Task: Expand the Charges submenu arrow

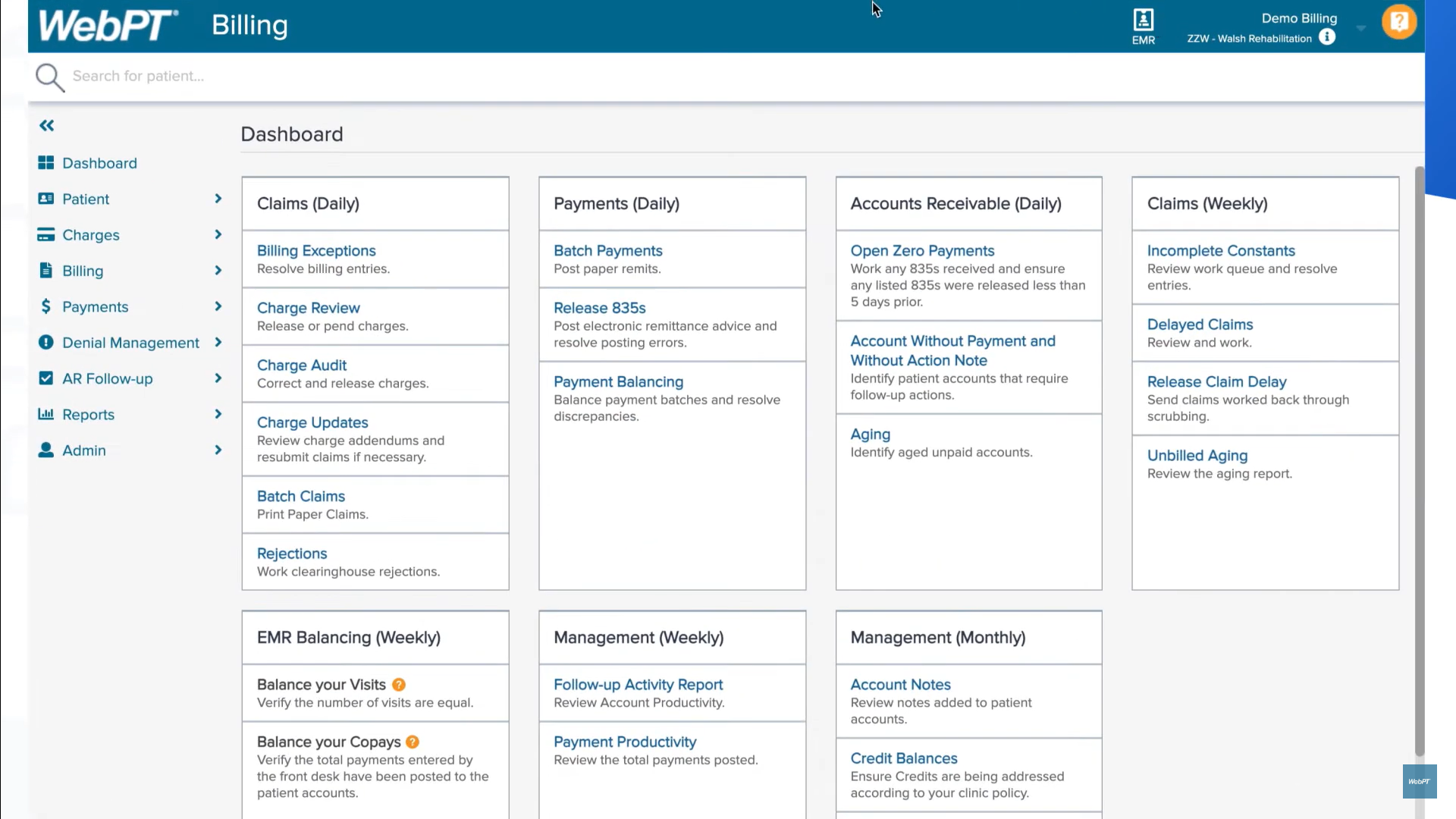Action: (x=218, y=235)
